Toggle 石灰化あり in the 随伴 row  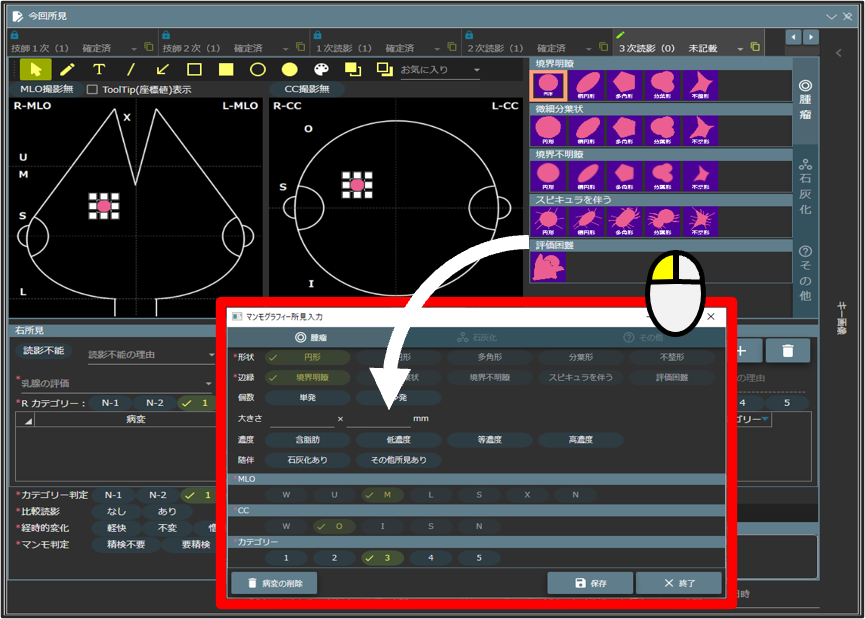coord(307,460)
